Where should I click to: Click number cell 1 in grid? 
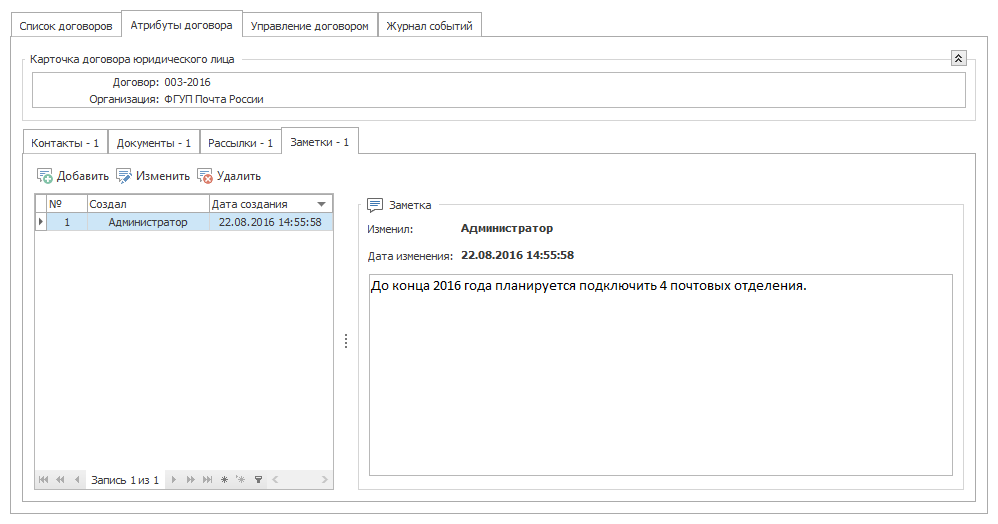click(x=67, y=222)
